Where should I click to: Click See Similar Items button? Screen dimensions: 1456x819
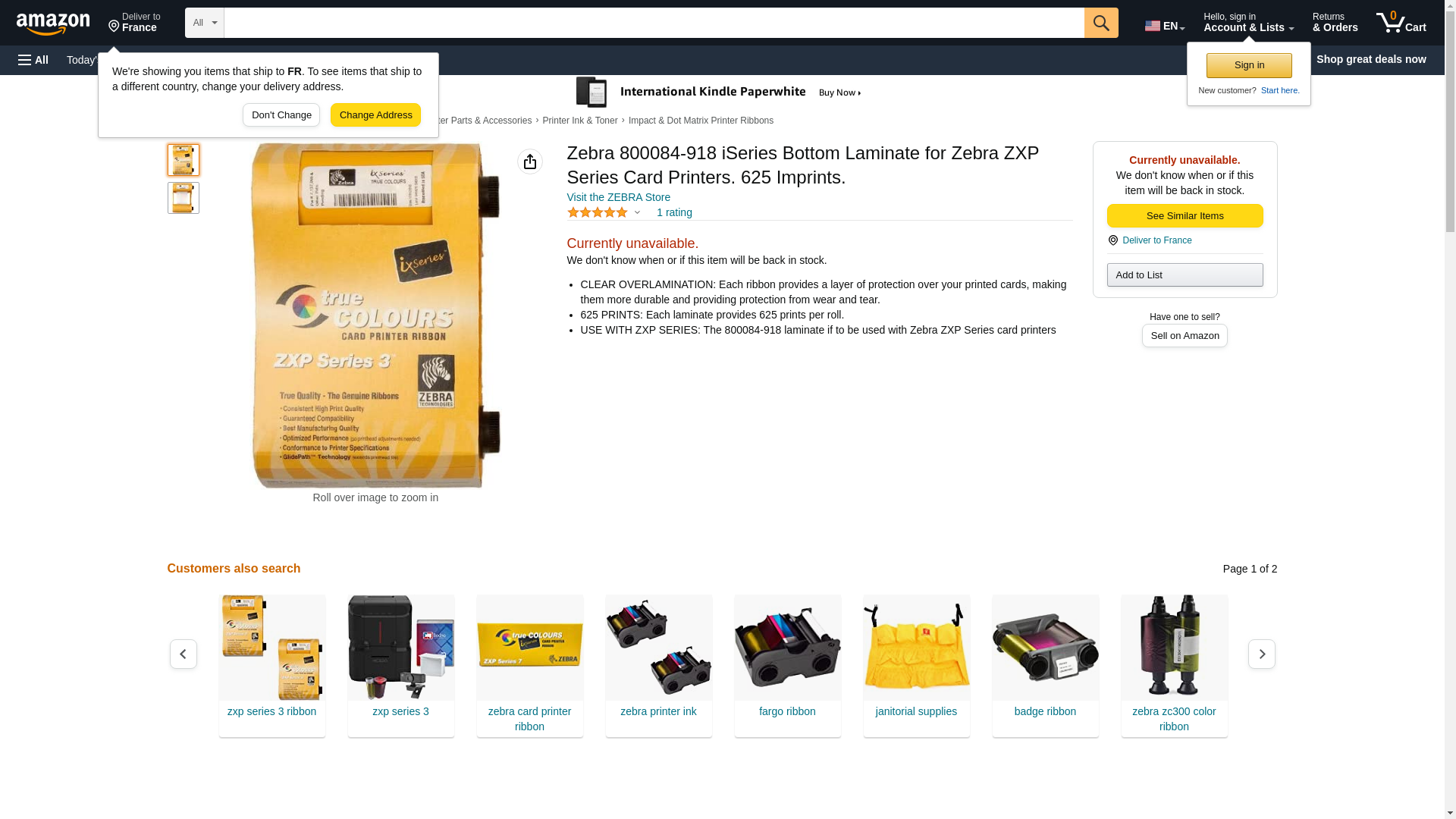[x=1185, y=216]
